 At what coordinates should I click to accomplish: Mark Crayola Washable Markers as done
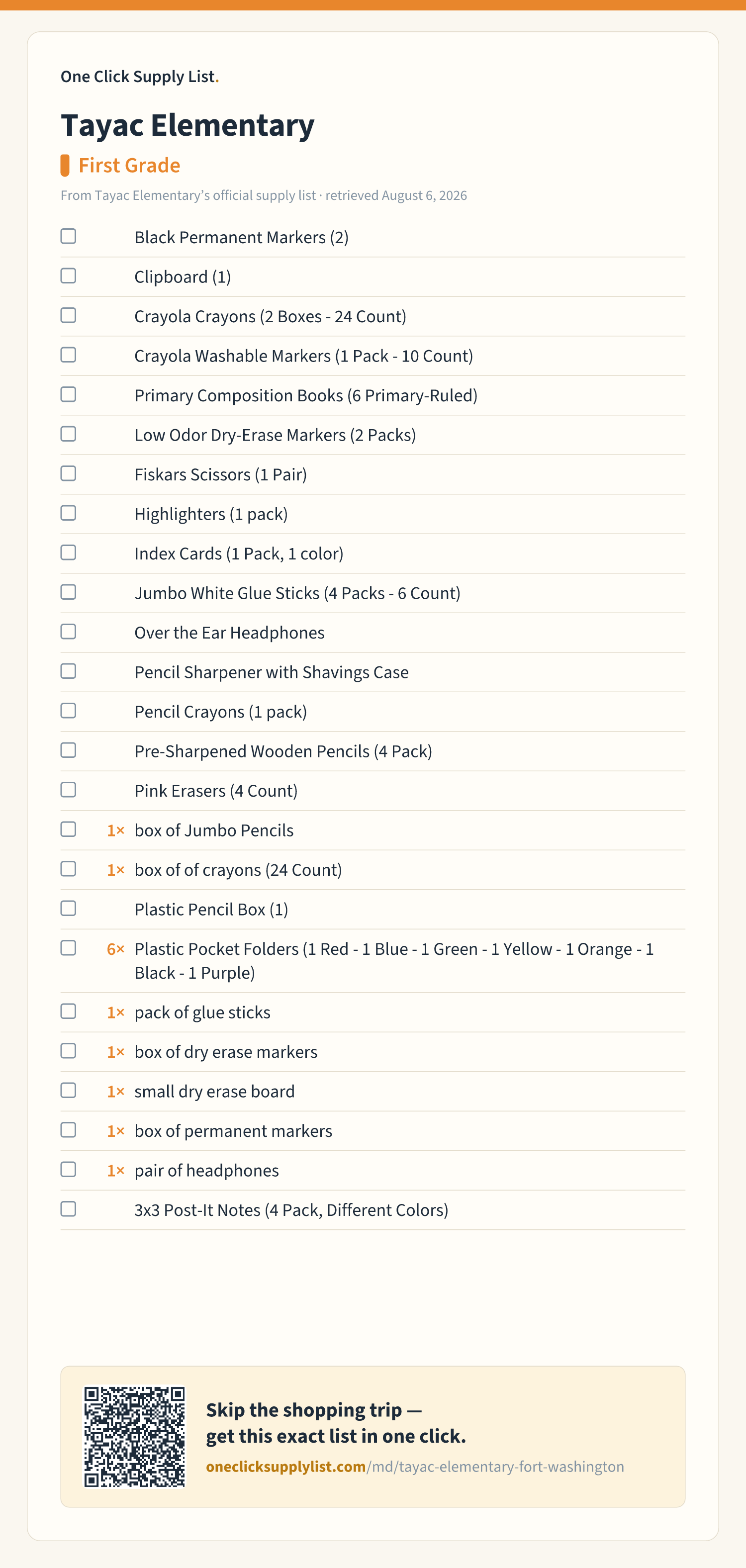pyautogui.click(x=68, y=355)
